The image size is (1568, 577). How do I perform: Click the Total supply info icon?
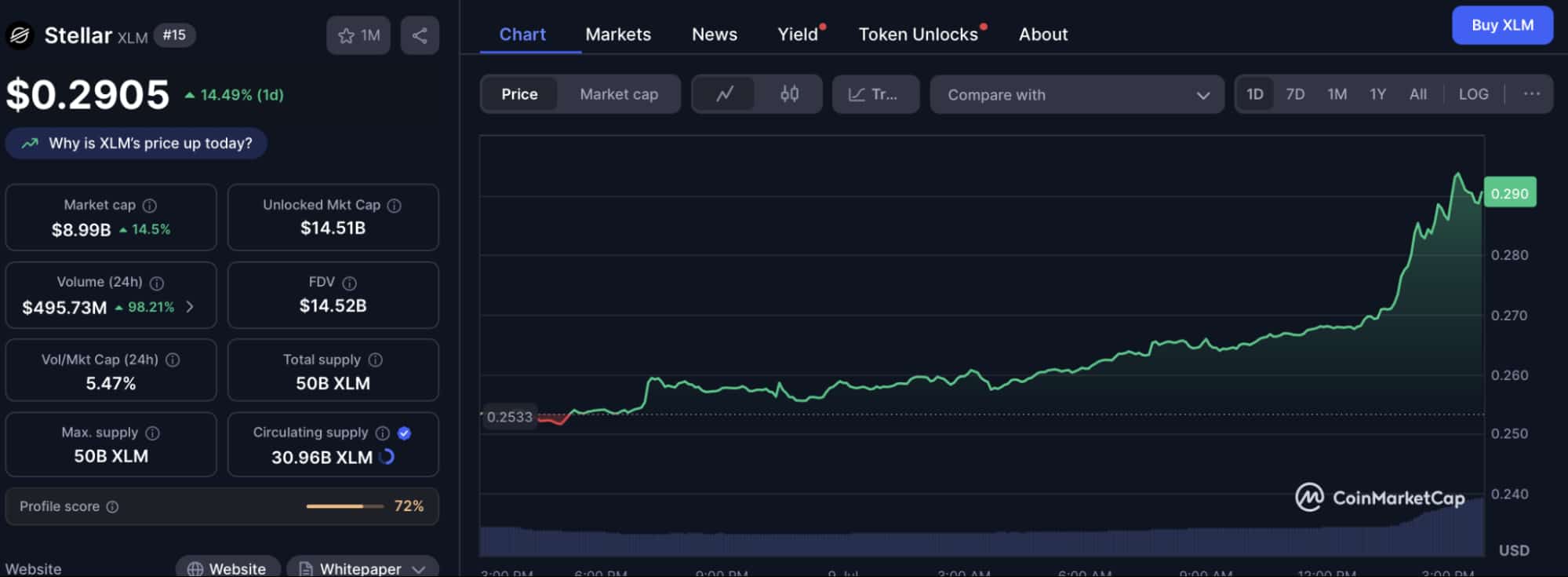tap(376, 360)
